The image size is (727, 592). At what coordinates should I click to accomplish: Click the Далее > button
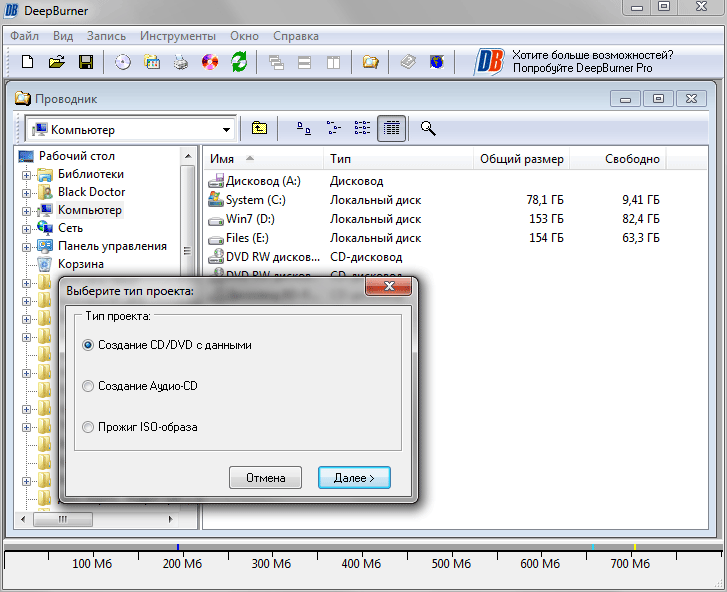coord(354,477)
